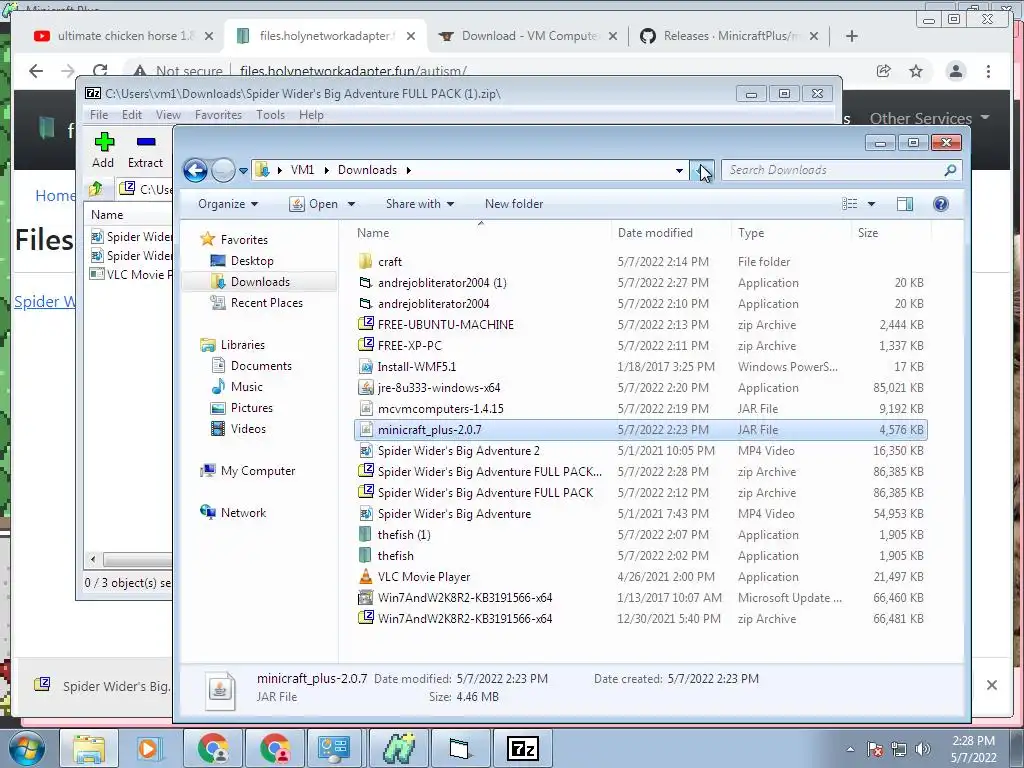1024x768 pixels.
Task: Switch to the ultimate chicken horse tab
Action: 124,37
